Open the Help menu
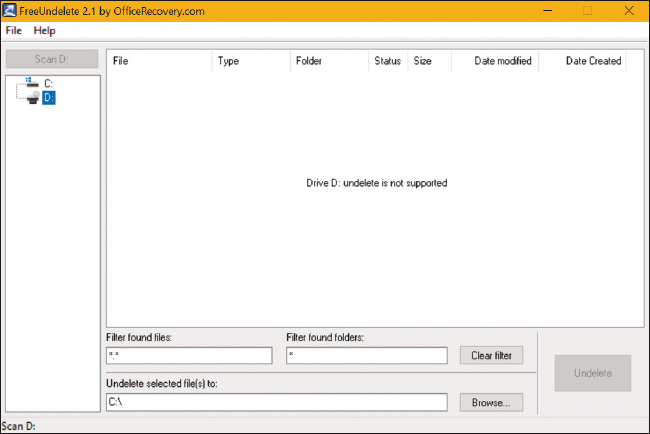 click(44, 31)
